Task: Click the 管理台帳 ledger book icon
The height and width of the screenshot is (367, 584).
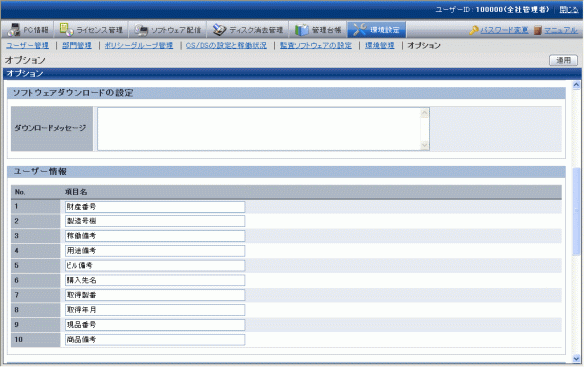Action: tap(302, 30)
